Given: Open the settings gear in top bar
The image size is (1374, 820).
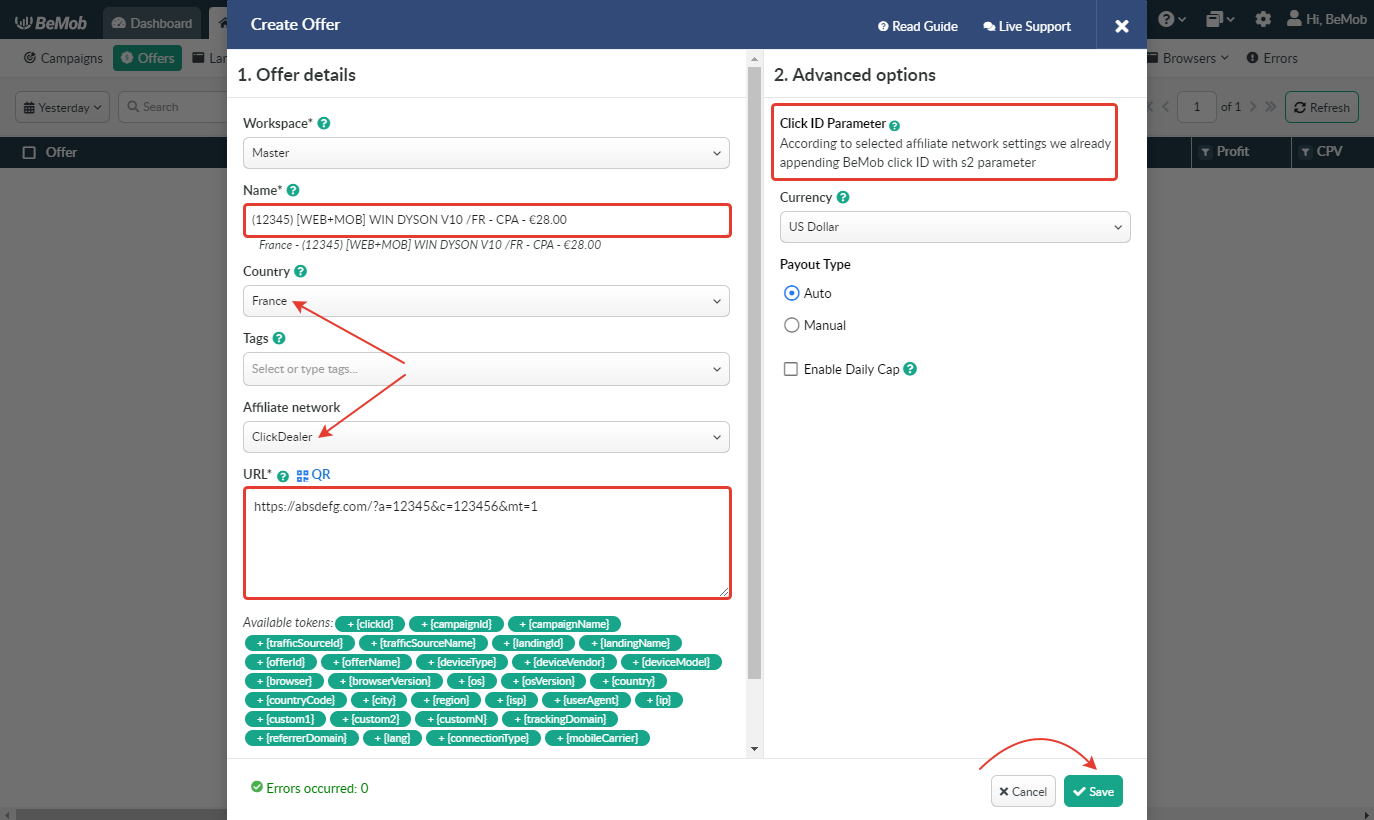Looking at the screenshot, I should [x=1263, y=19].
